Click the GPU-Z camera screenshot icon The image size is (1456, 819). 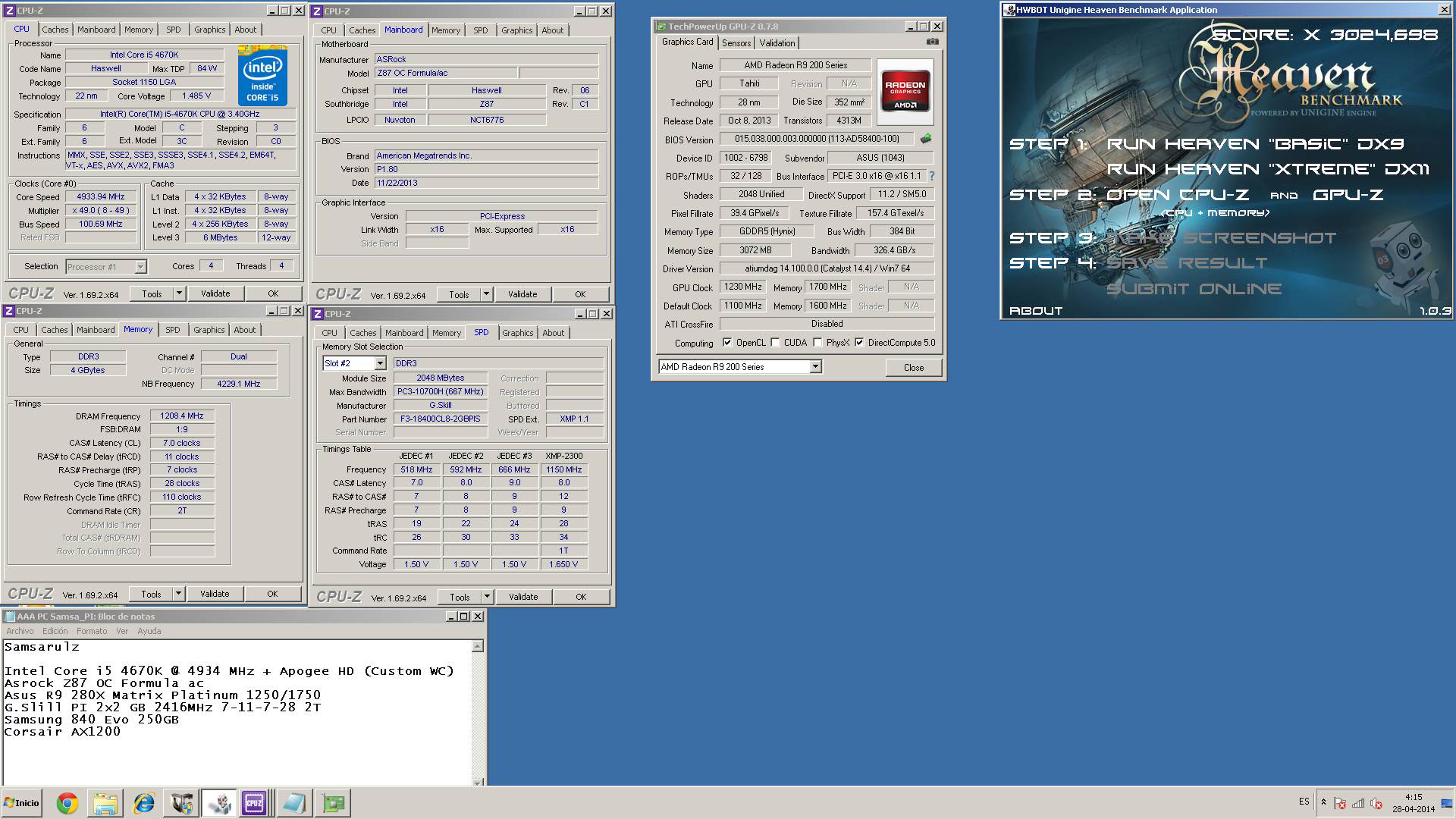coord(932,42)
